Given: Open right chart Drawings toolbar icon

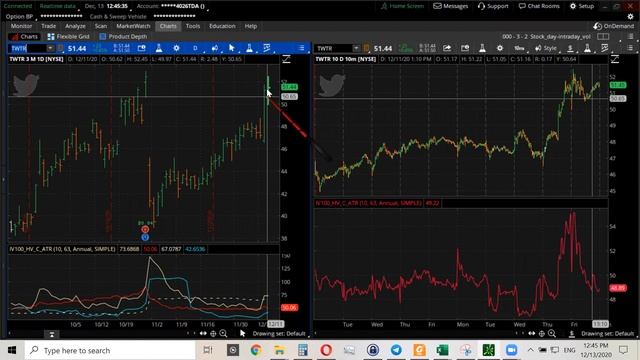Looking at the screenshot, I should pos(604,48).
